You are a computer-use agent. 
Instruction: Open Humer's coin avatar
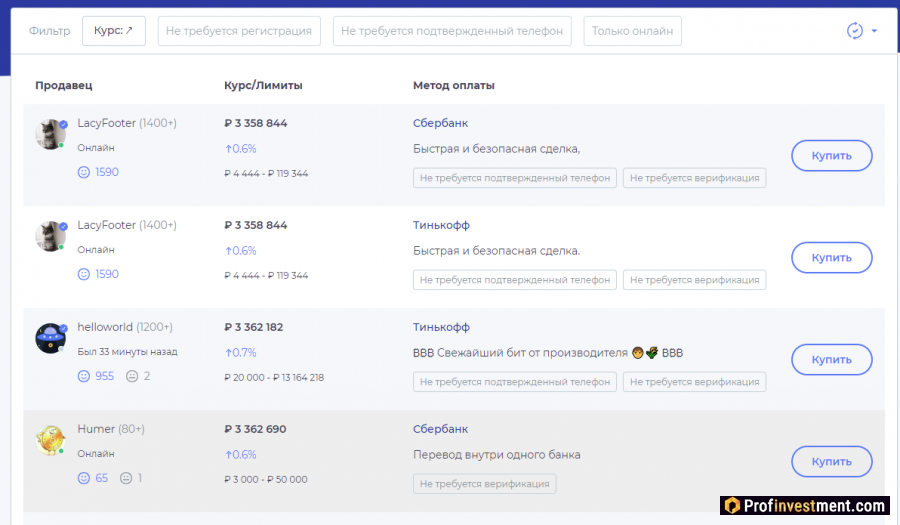(51, 441)
